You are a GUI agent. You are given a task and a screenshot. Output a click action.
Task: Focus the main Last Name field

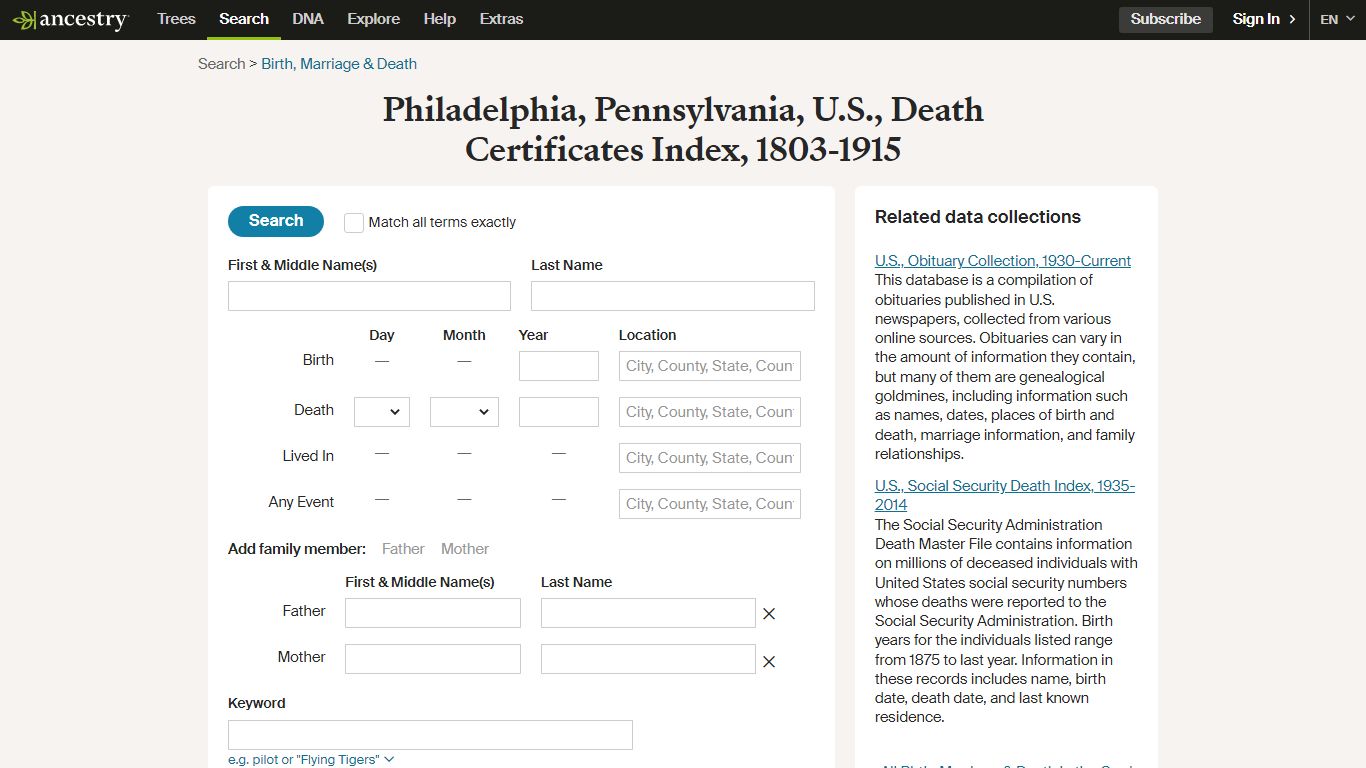click(673, 296)
